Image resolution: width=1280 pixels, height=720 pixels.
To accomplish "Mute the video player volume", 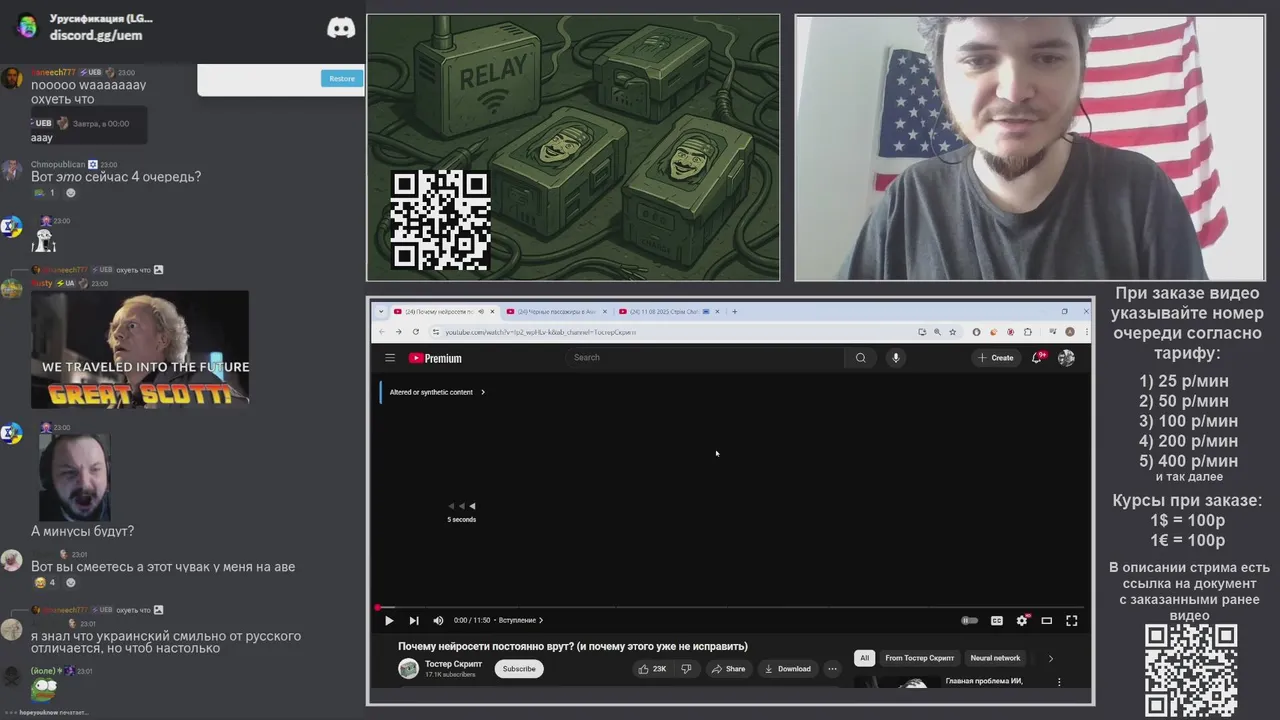I will pos(438,621).
